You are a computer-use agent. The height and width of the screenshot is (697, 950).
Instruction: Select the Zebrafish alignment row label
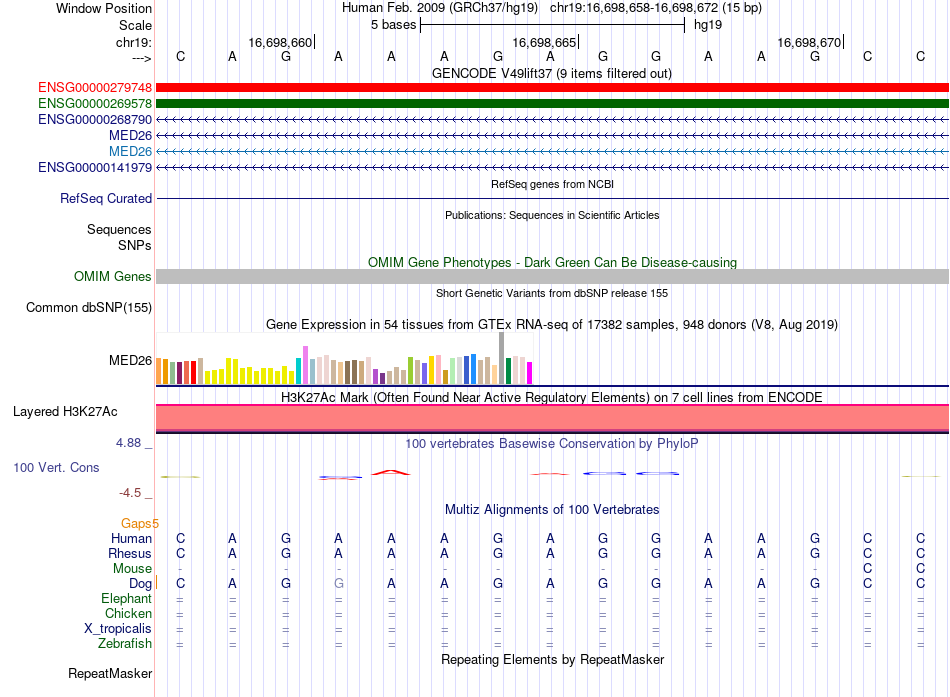(x=125, y=643)
